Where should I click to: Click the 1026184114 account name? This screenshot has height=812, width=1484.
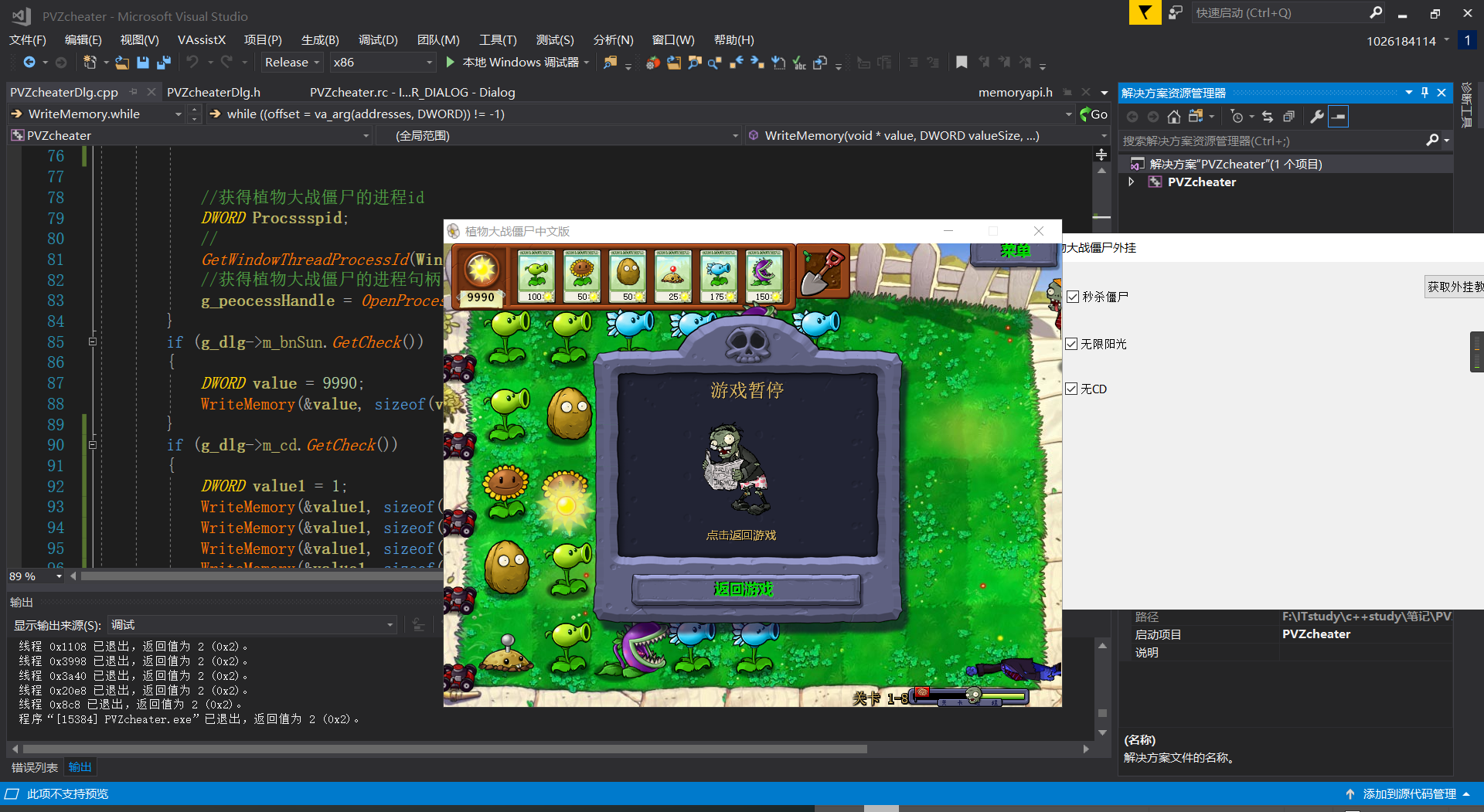point(1401,41)
